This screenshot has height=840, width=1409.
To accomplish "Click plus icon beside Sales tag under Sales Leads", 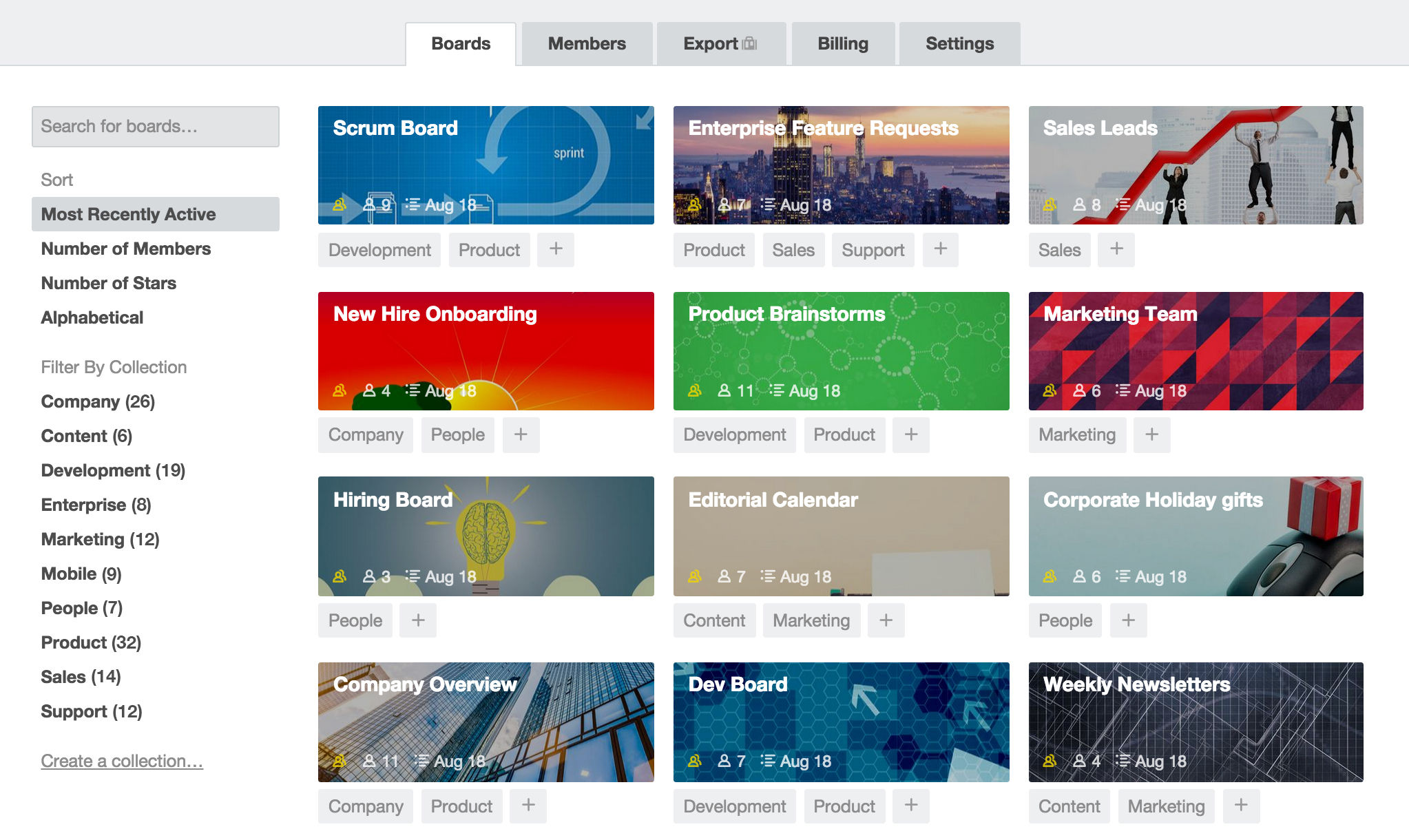I will 1116,249.
